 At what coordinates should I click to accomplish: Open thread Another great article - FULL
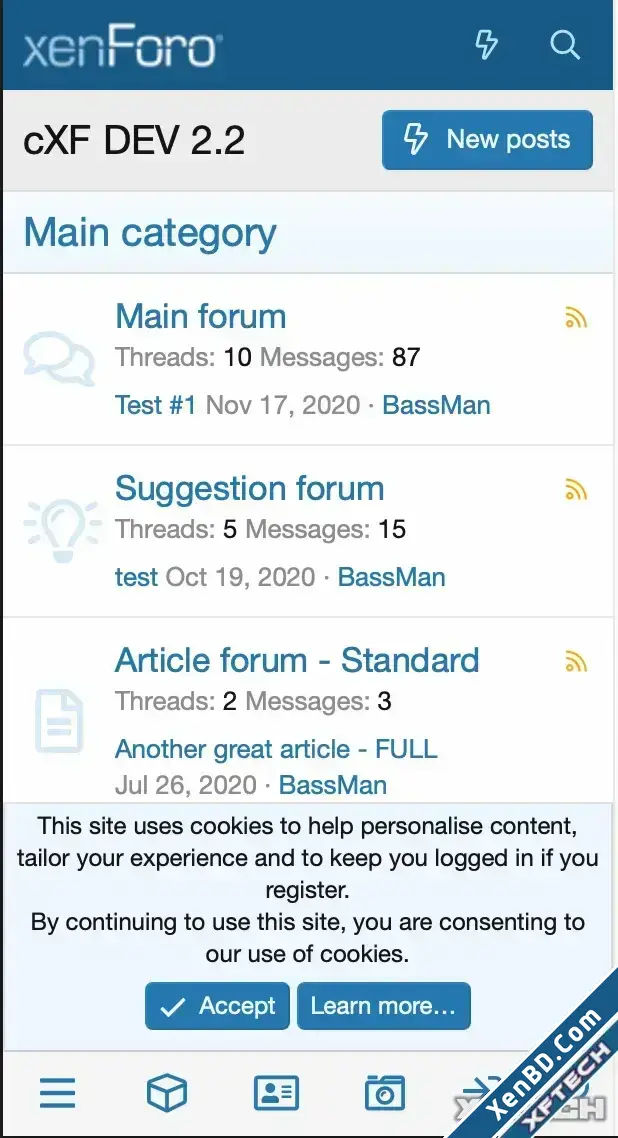coord(276,749)
